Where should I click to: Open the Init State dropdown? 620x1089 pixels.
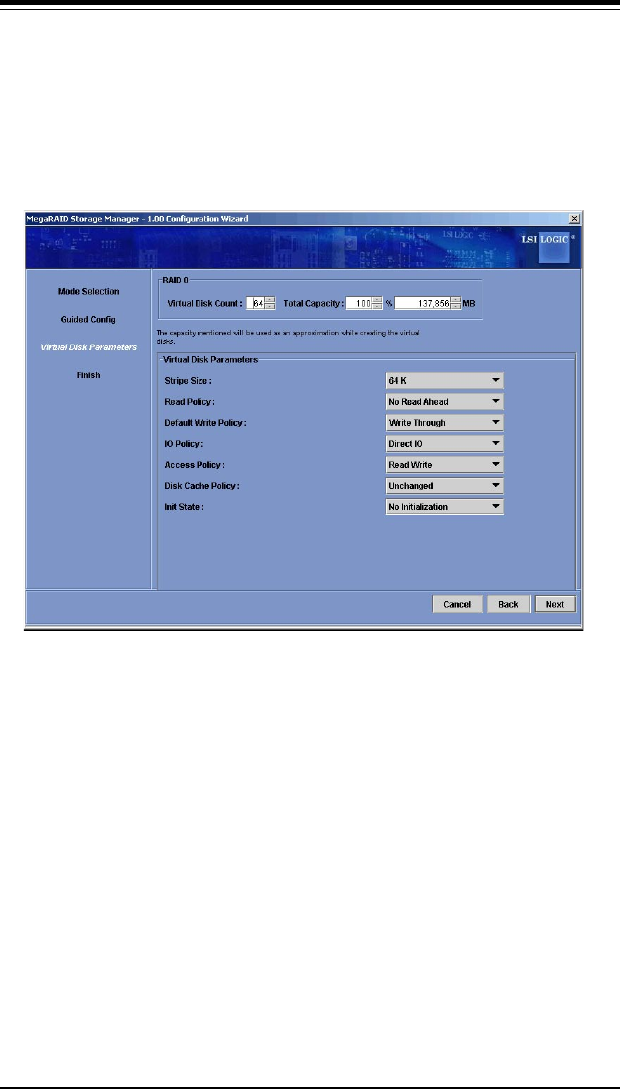444,506
